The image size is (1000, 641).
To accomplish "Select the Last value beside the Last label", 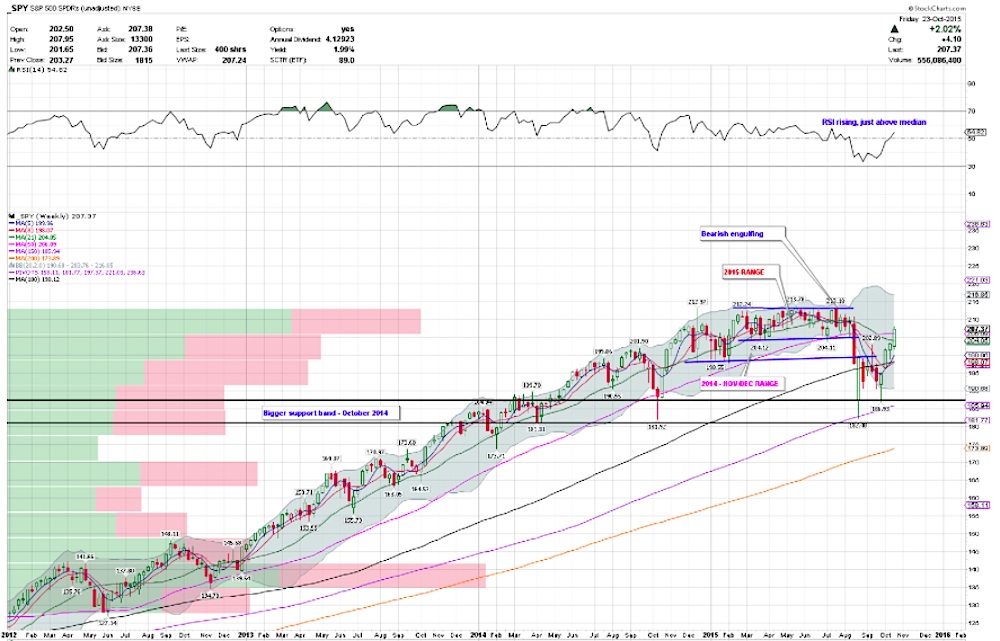I will click(x=949, y=49).
